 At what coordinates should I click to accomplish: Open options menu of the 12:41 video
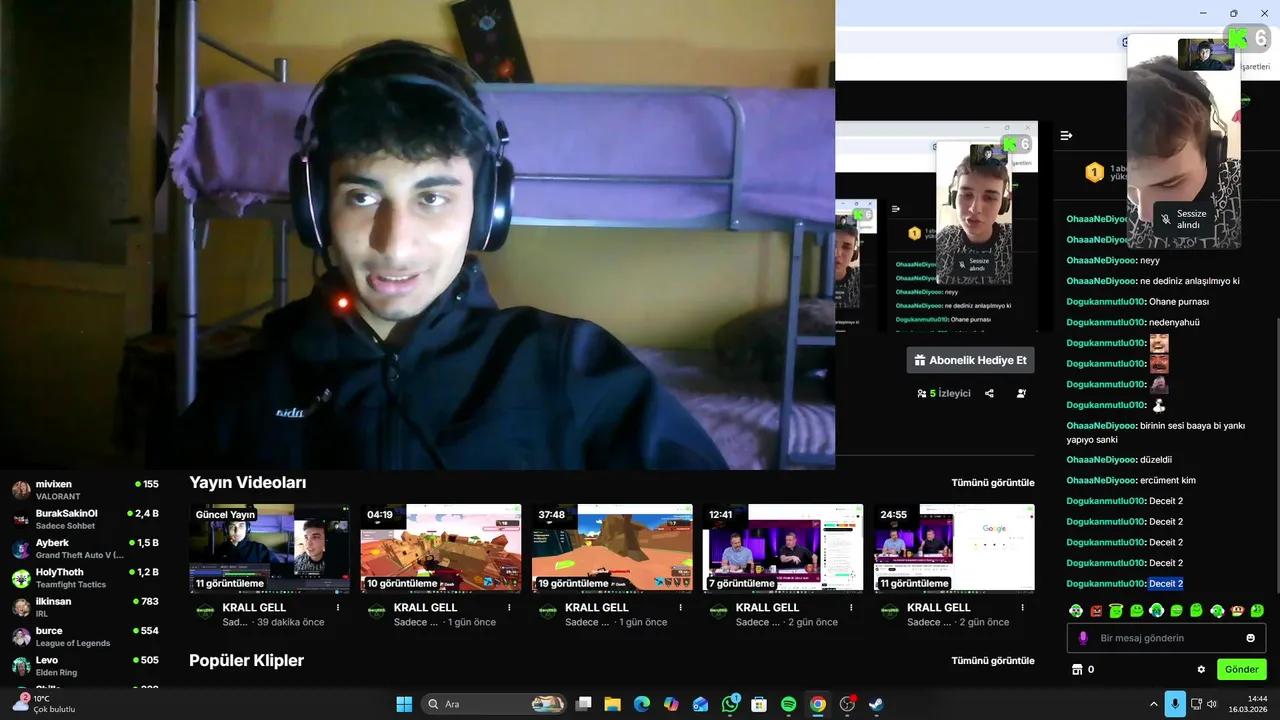click(851, 607)
